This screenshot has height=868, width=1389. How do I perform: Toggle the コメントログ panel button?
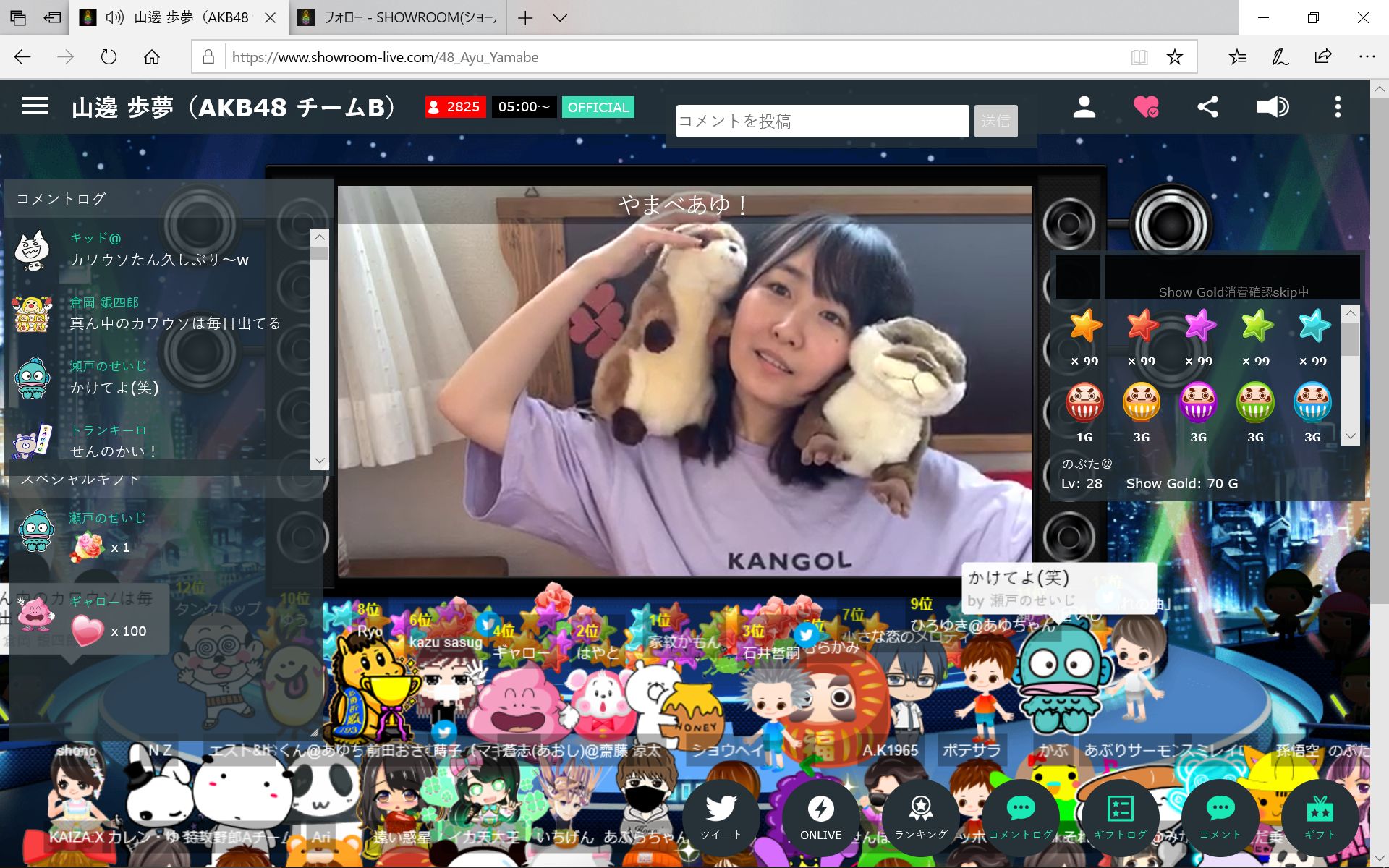tap(1021, 818)
